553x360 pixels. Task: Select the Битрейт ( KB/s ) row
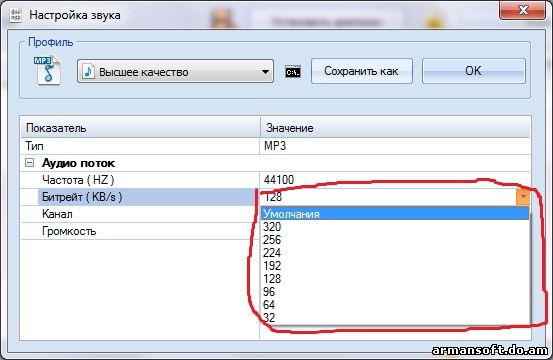point(275,197)
